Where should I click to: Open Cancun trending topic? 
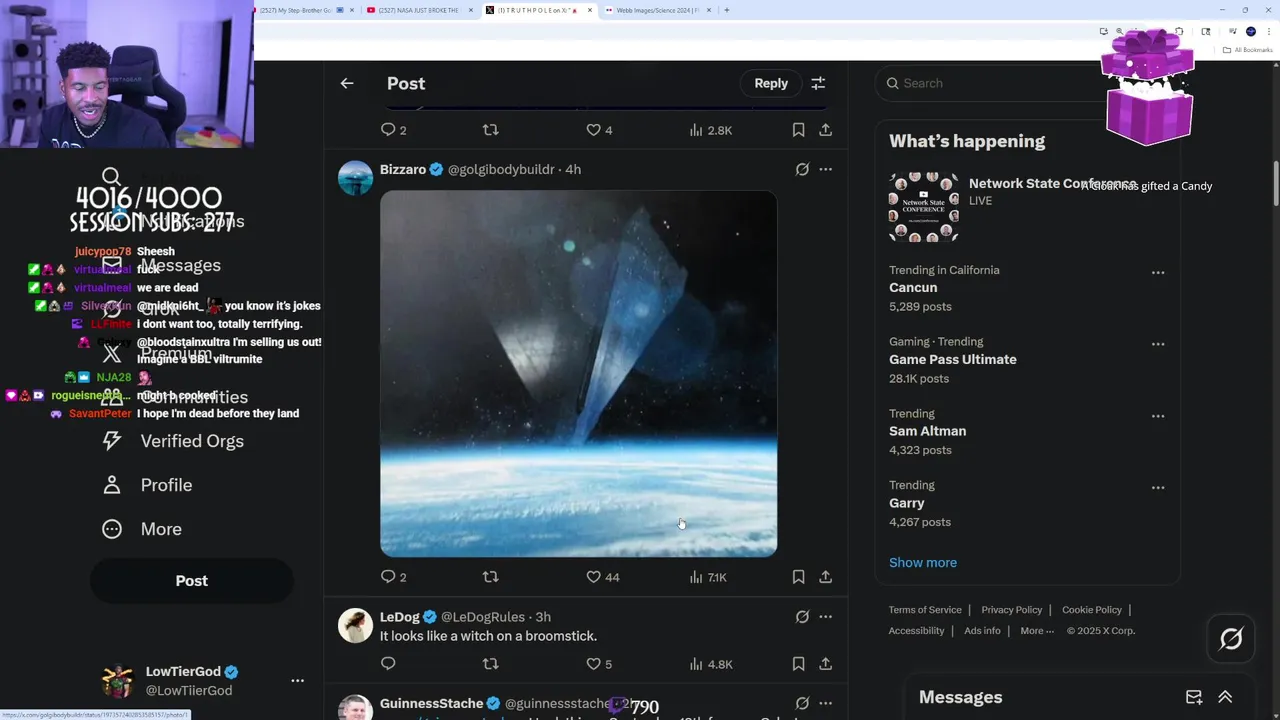(913, 287)
